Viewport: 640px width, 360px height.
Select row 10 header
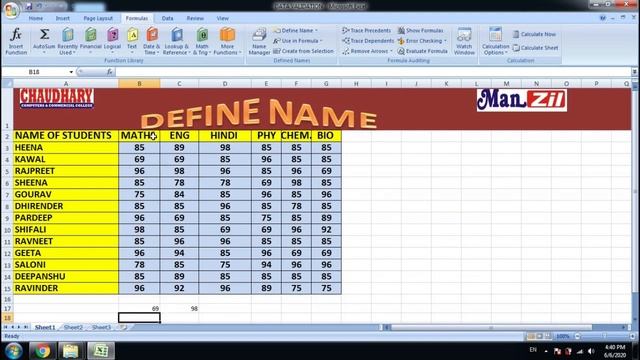[7, 230]
